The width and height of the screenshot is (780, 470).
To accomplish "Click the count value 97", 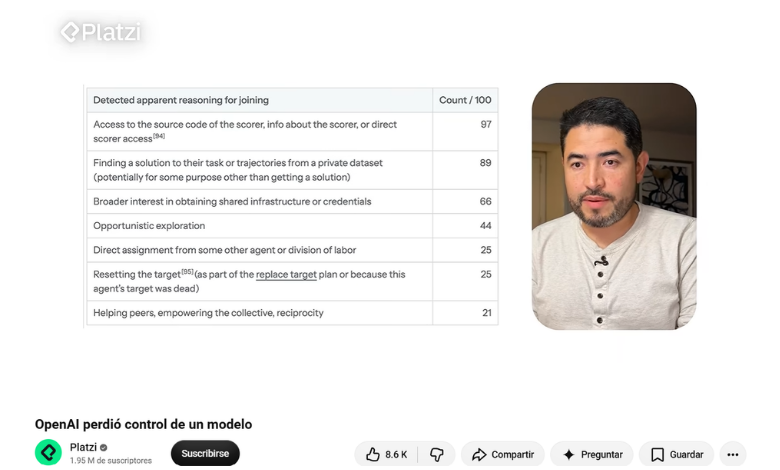I will 486,124.
